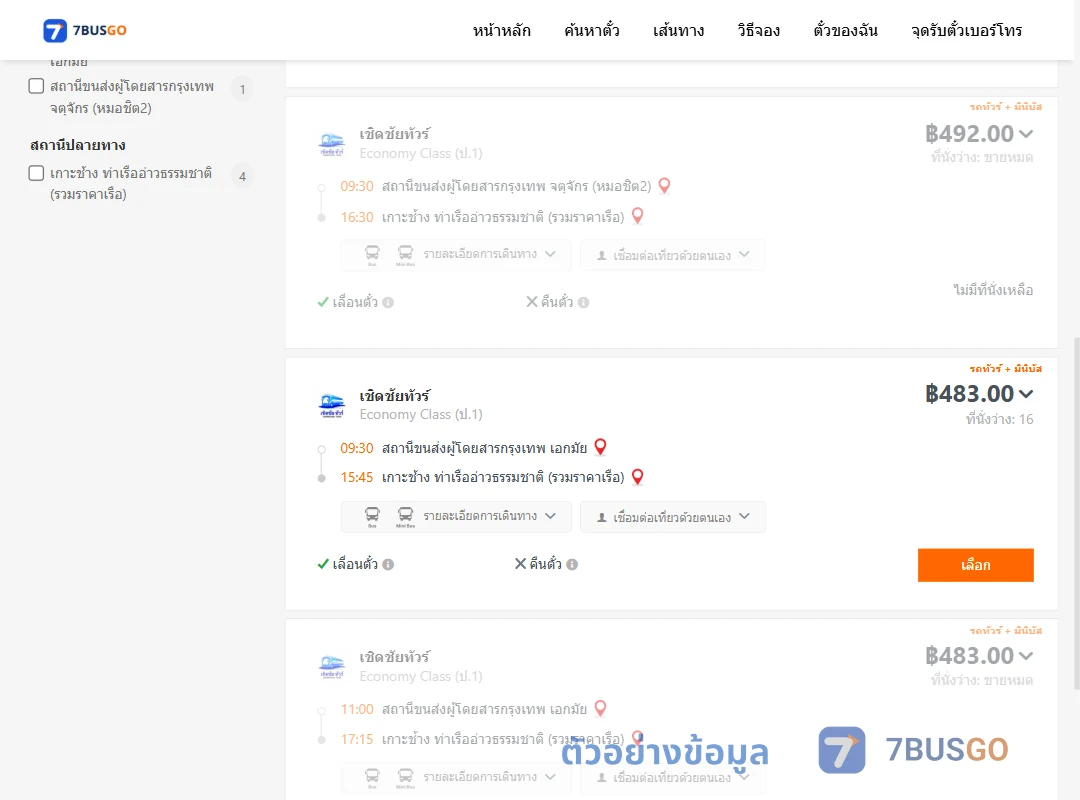The image size is (1080, 800).
Task: Click bus icon on 11:00 departure card
Action: 372,778
